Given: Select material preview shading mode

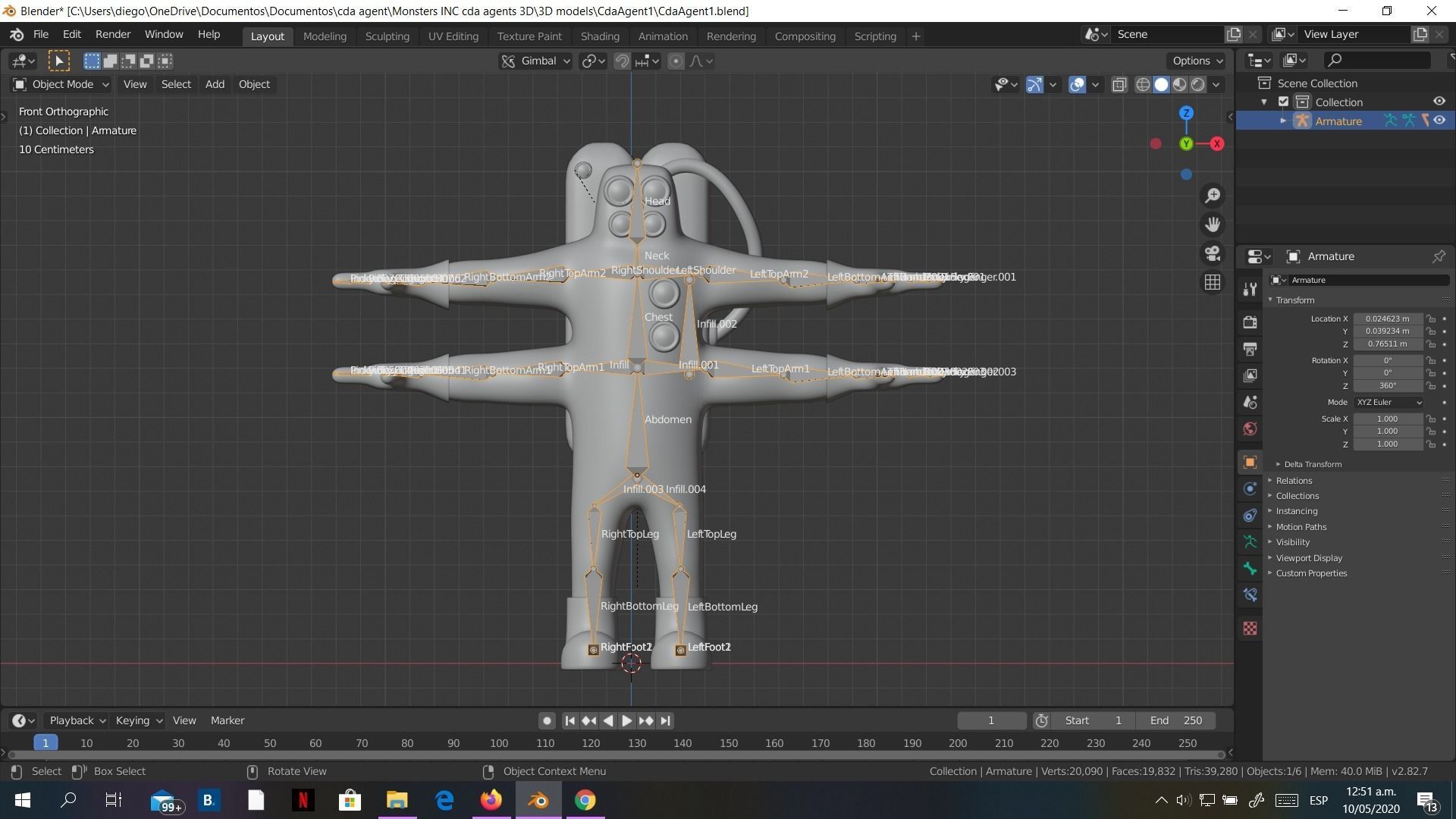Looking at the screenshot, I should [1179, 84].
